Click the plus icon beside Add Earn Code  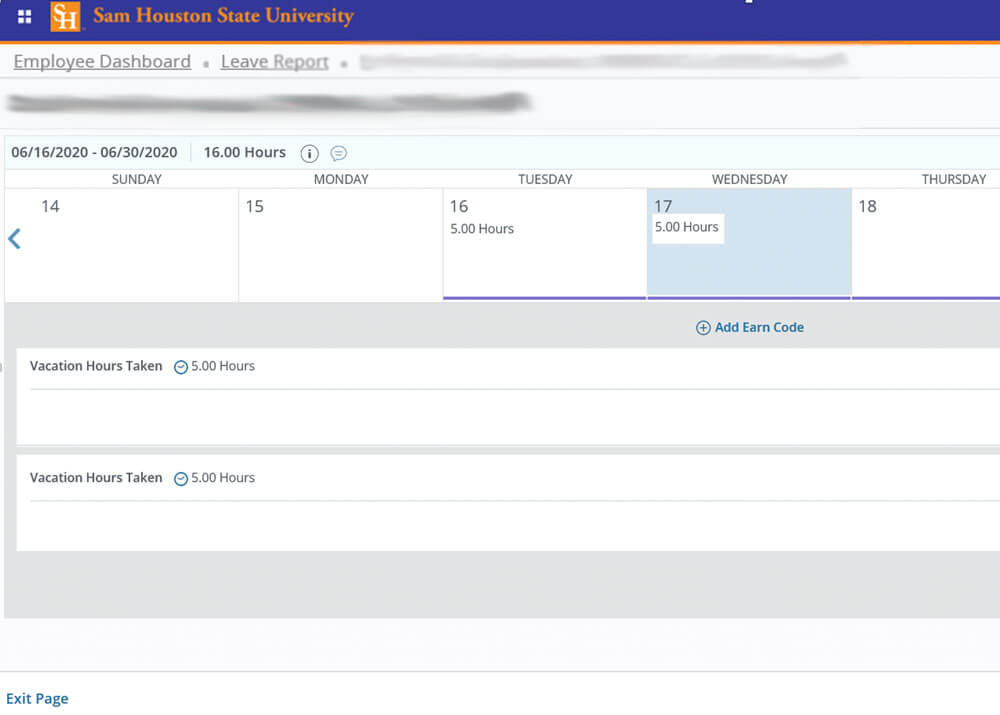(x=703, y=327)
